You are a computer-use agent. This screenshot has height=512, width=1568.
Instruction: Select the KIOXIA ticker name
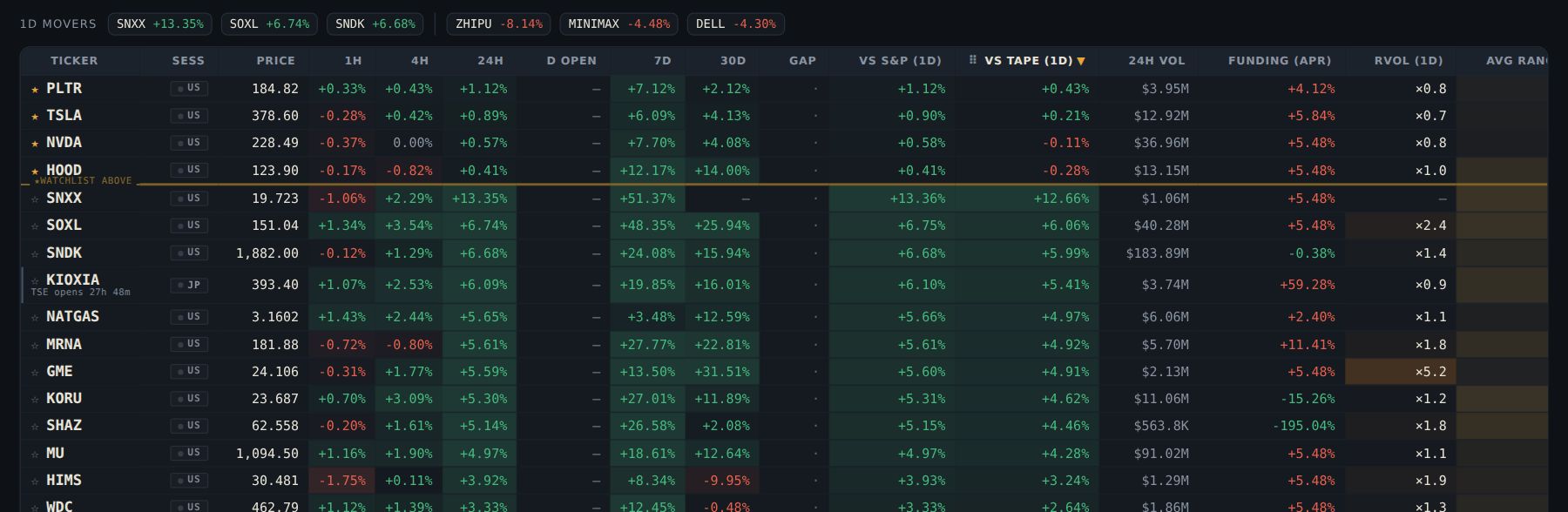(72, 280)
